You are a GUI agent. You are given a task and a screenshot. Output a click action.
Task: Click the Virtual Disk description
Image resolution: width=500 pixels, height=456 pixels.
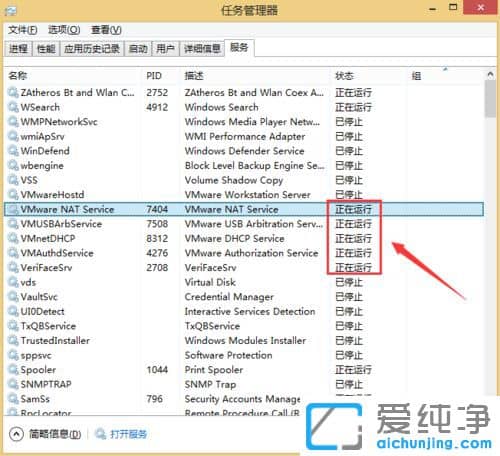tap(210, 282)
